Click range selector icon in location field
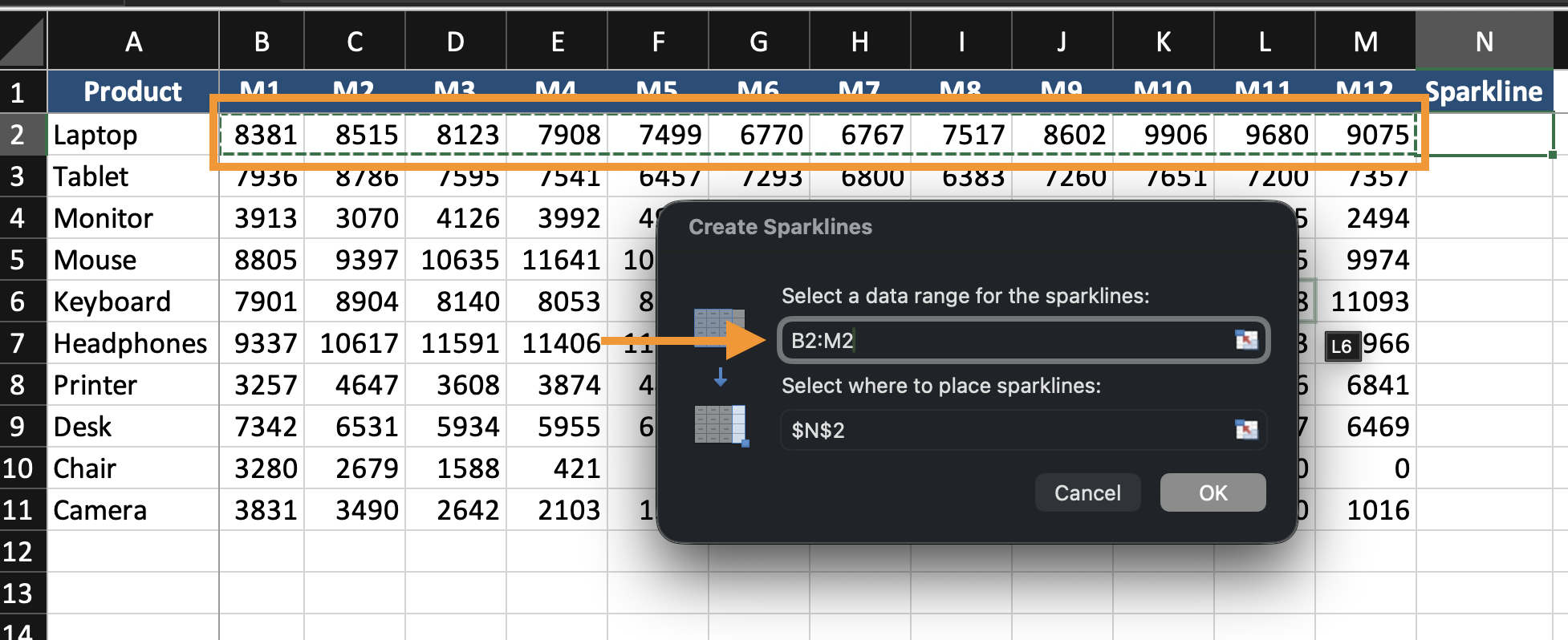This screenshot has height=640, width=1568. [x=1245, y=431]
